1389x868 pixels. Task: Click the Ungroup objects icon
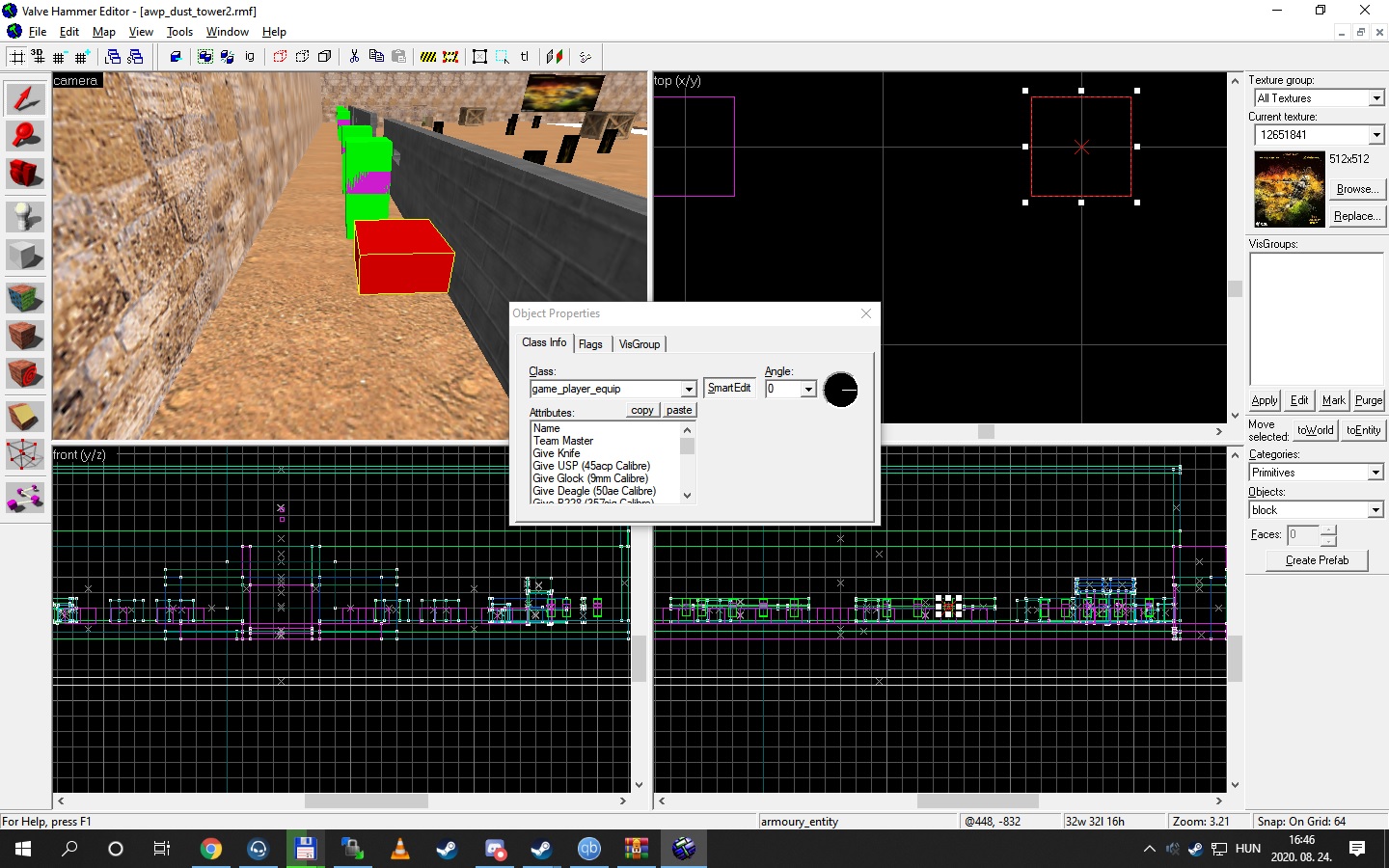pyautogui.click(x=228, y=57)
